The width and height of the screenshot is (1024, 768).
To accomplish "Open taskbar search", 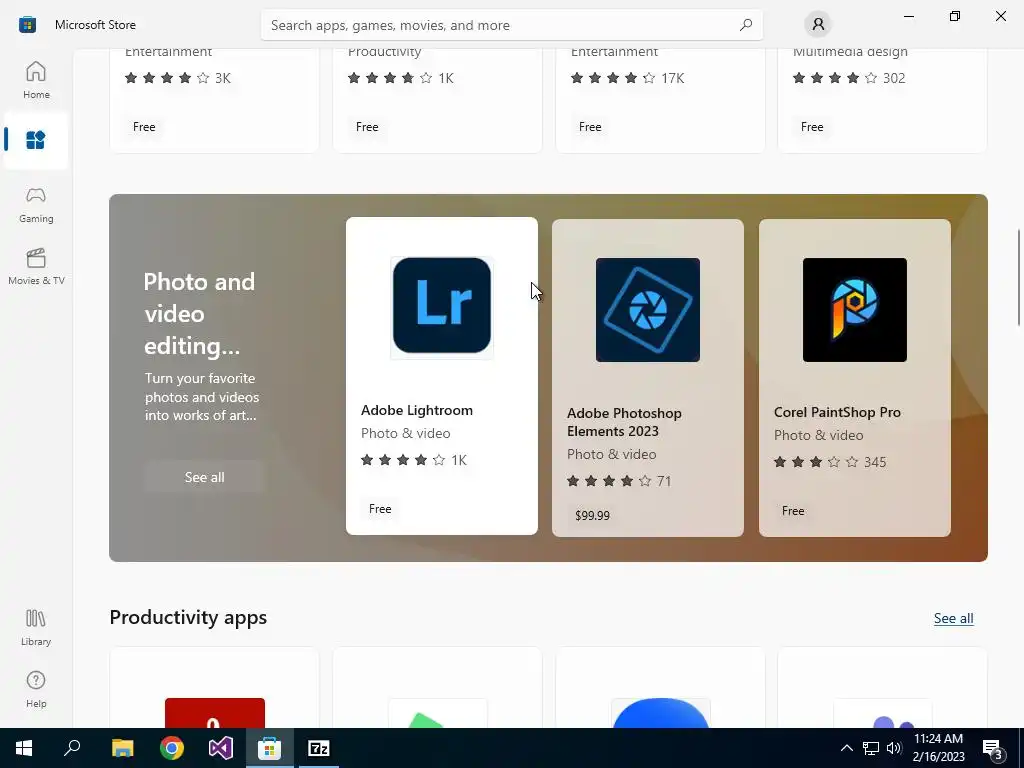I will 72,748.
